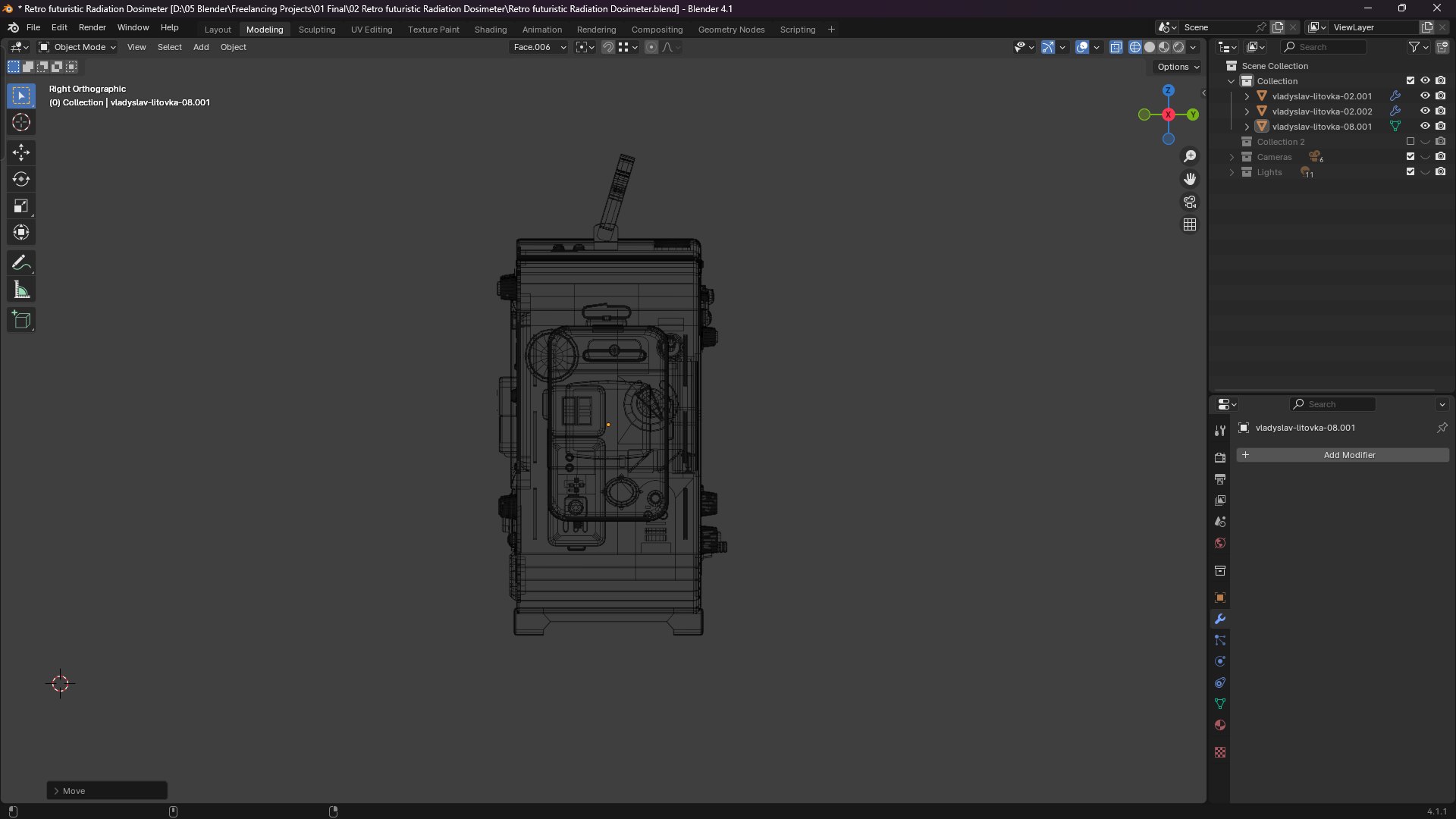Choose the Measure tool
1456x819 pixels.
tap(21, 290)
